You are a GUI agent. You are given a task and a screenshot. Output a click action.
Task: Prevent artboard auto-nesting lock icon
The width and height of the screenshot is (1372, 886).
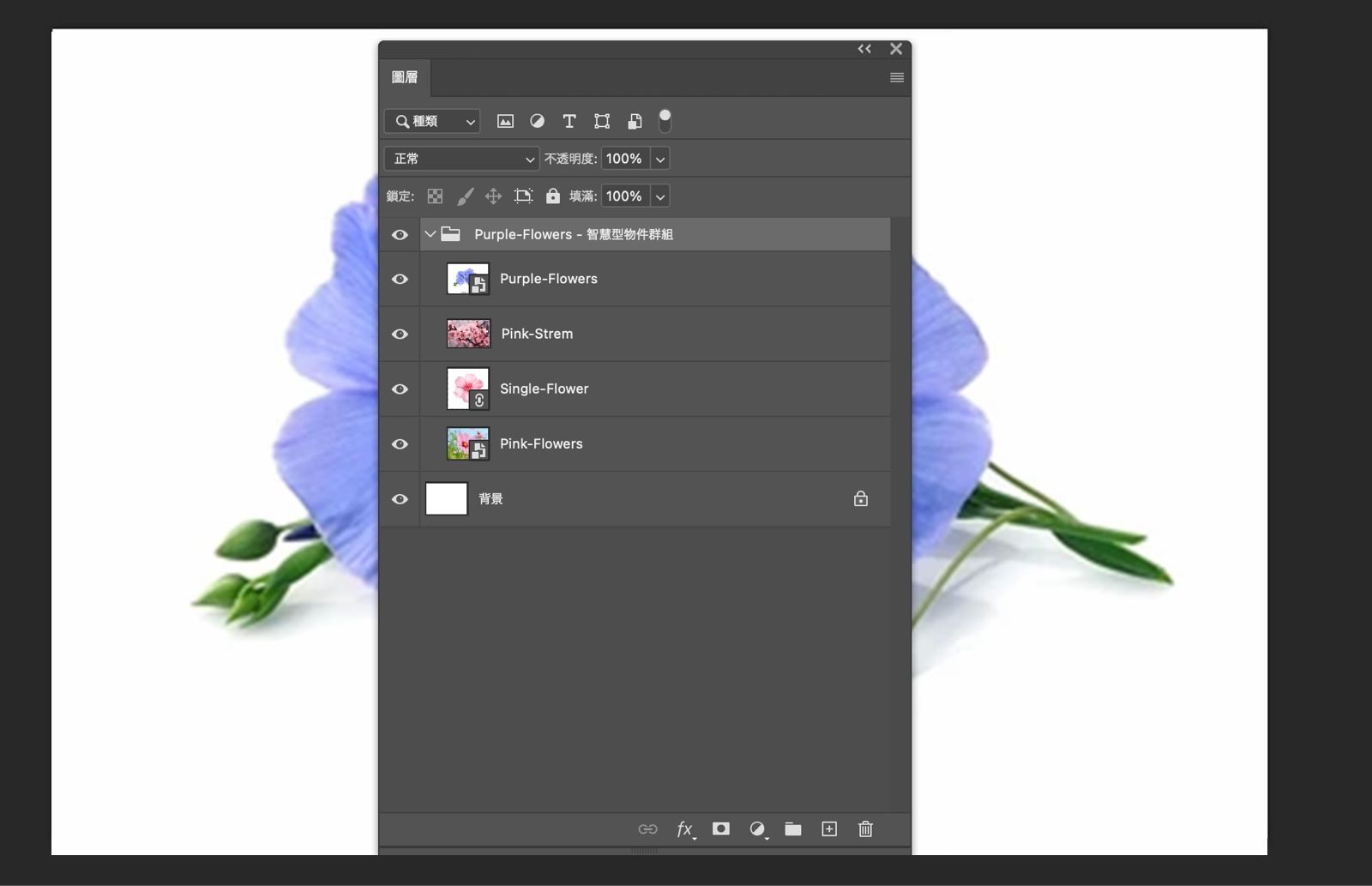(523, 196)
